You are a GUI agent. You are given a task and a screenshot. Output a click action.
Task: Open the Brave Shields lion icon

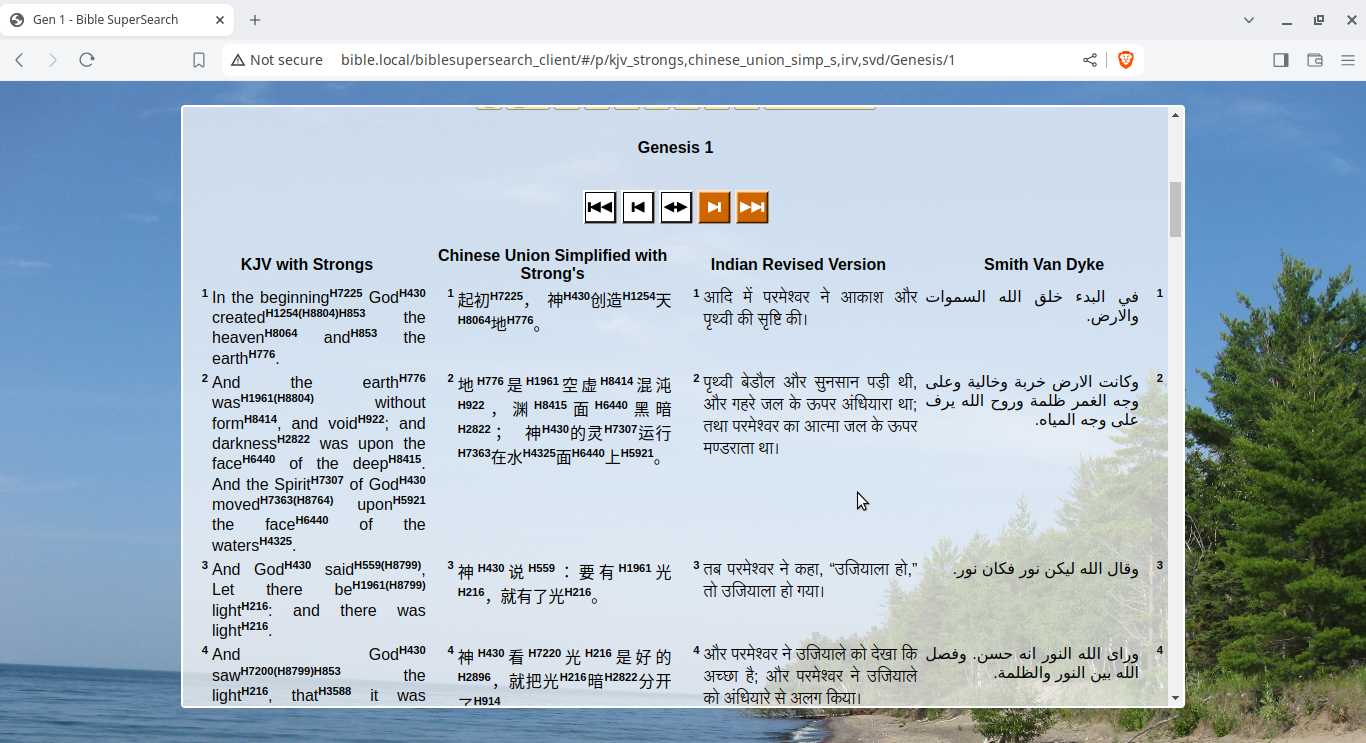1125,60
